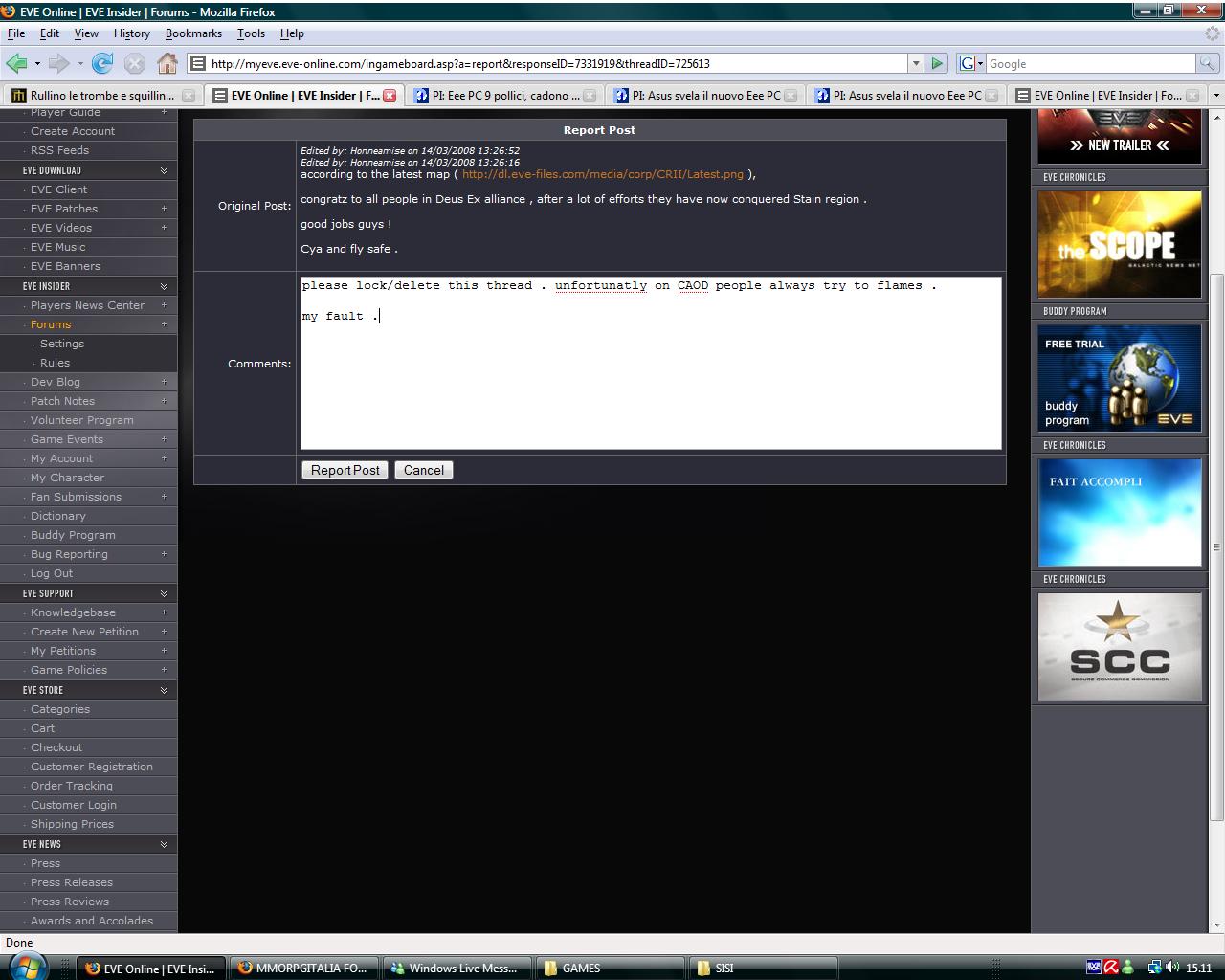Click the network icon in system tray
This screenshot has height=980, width=1225.
click(x=1154, y=968)
